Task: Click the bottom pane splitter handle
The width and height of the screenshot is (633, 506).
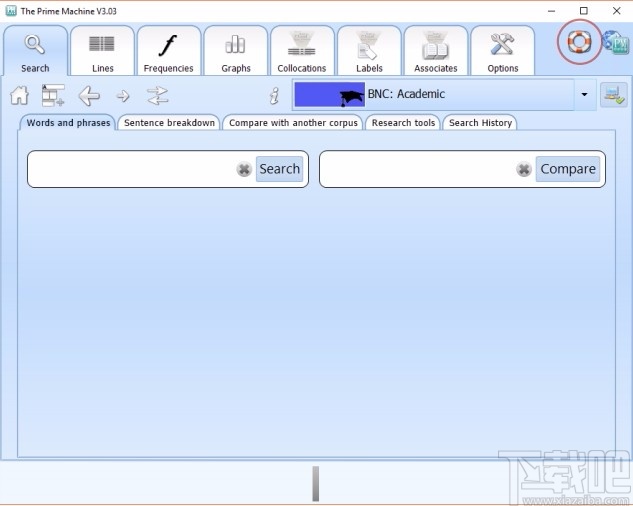Action: pos(316,484)
